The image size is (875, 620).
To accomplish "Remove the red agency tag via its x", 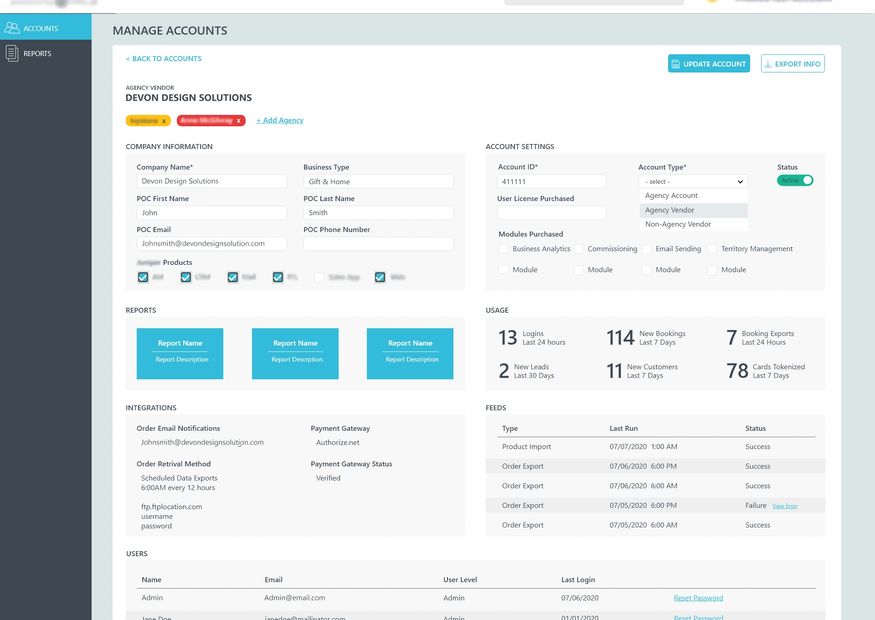I will (x=238, y=121).
